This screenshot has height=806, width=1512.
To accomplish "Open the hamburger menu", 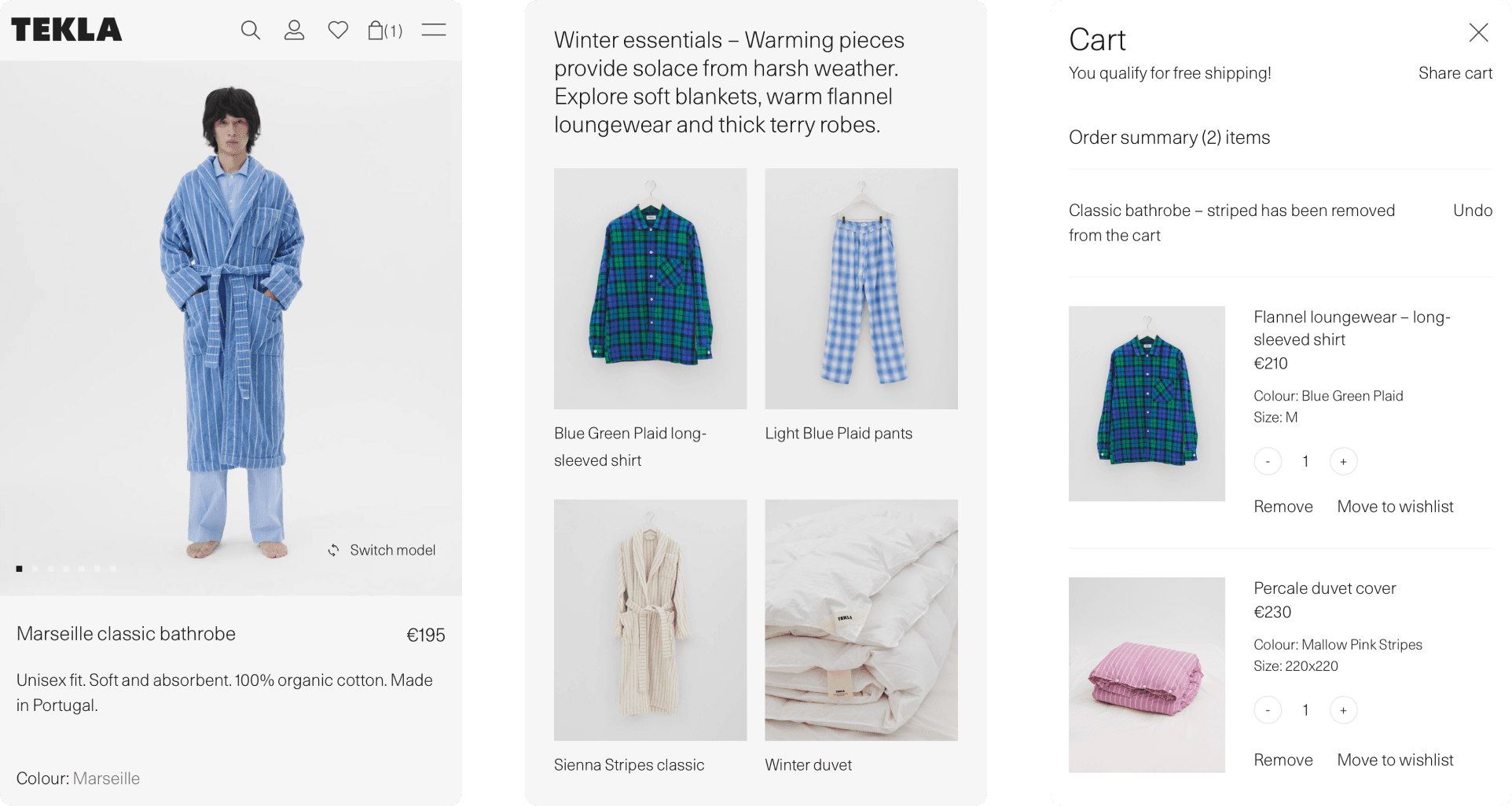I will pyautogui.click(x=434, y=31).
